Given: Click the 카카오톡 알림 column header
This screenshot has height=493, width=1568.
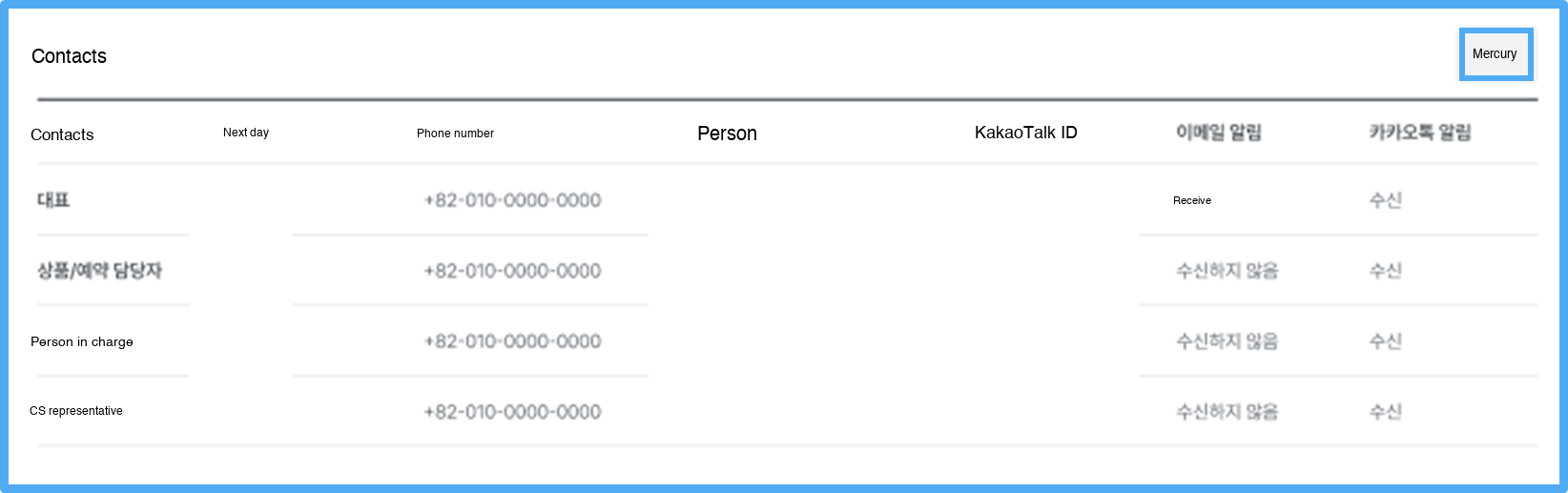Looking at the screenshot, I should [1419, 133].
